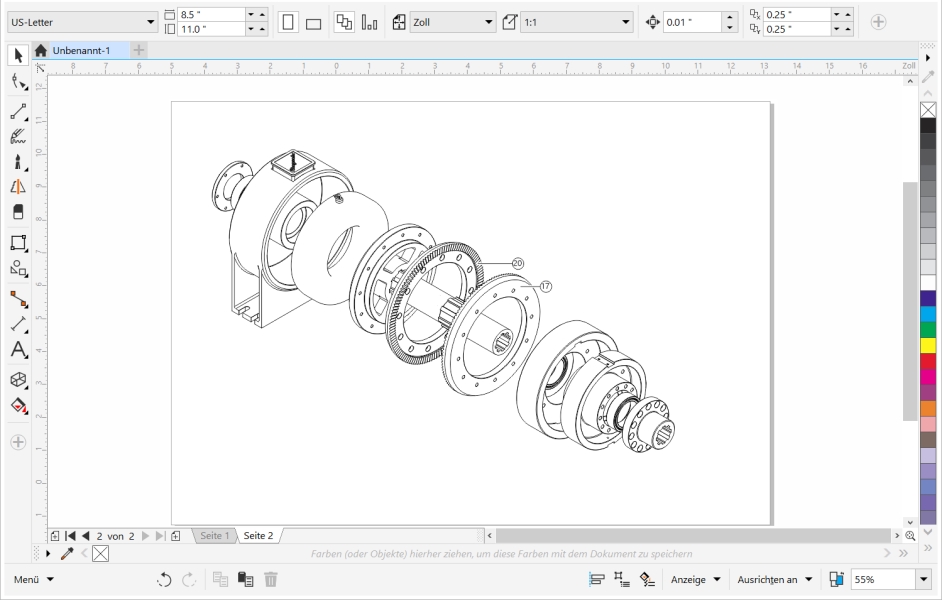This screenshot has height=600, width=942.
Task: Open the Ausrichten an options
Action: [773, 579]
